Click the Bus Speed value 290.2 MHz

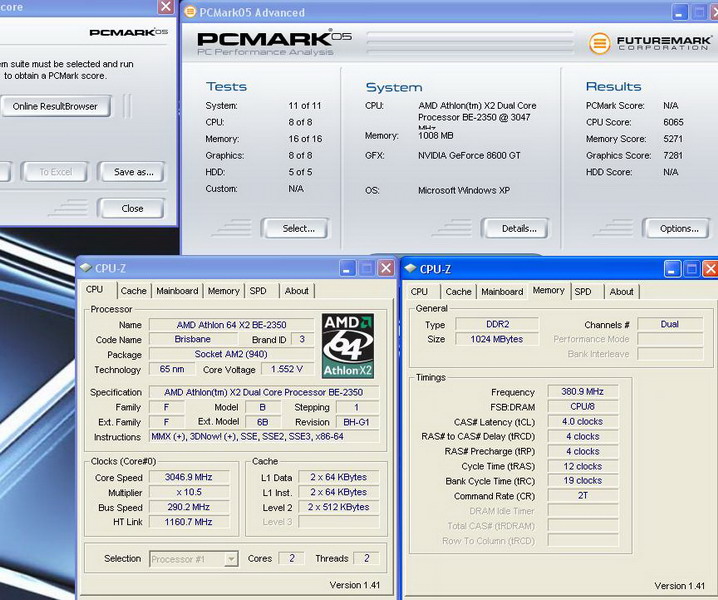[x=189, y=507]
